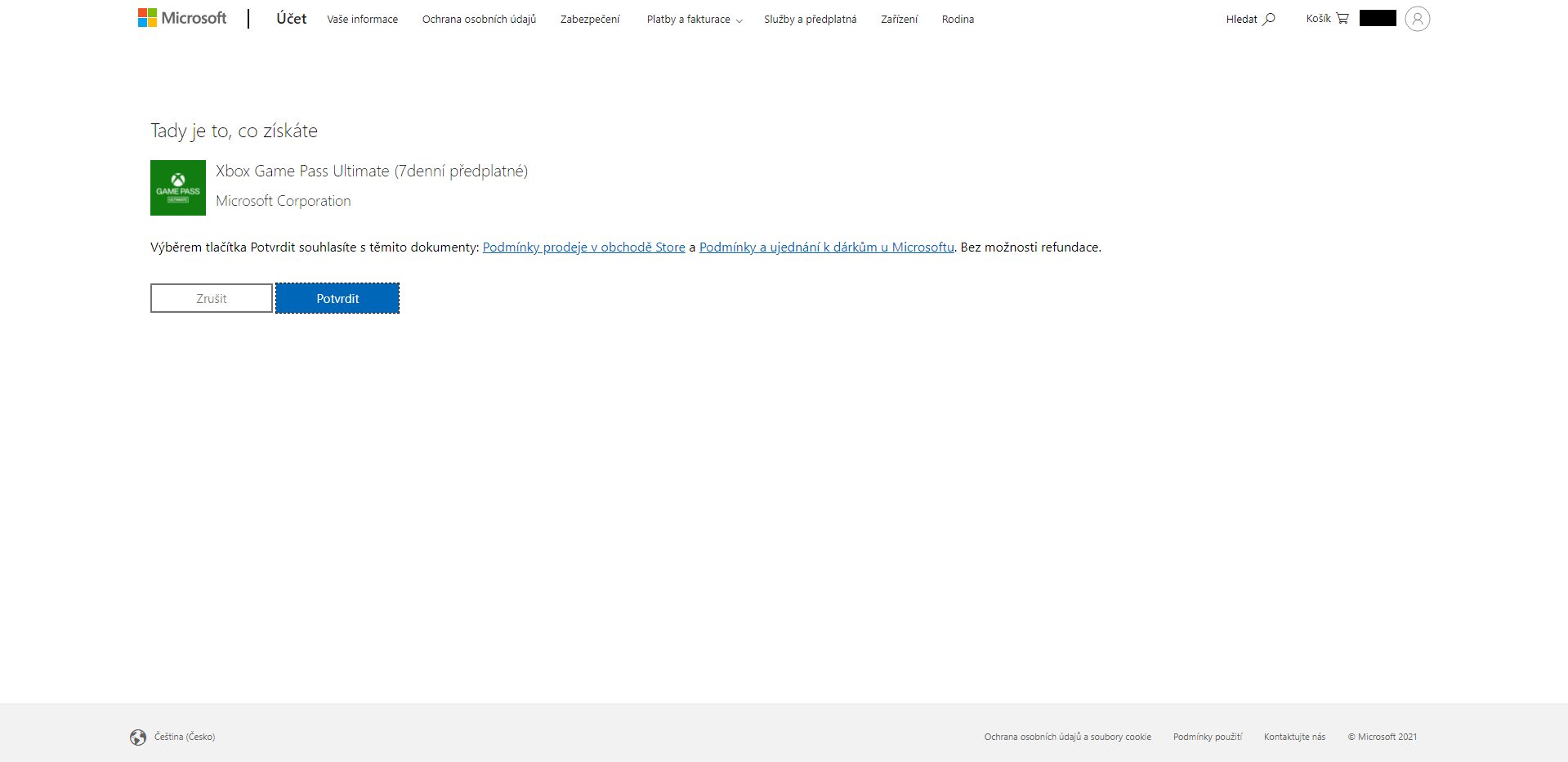Open Podmínky a ujednání k dárkům link
The height and width of the screenshot is (762, 1568).
click(x=827, y=247)
